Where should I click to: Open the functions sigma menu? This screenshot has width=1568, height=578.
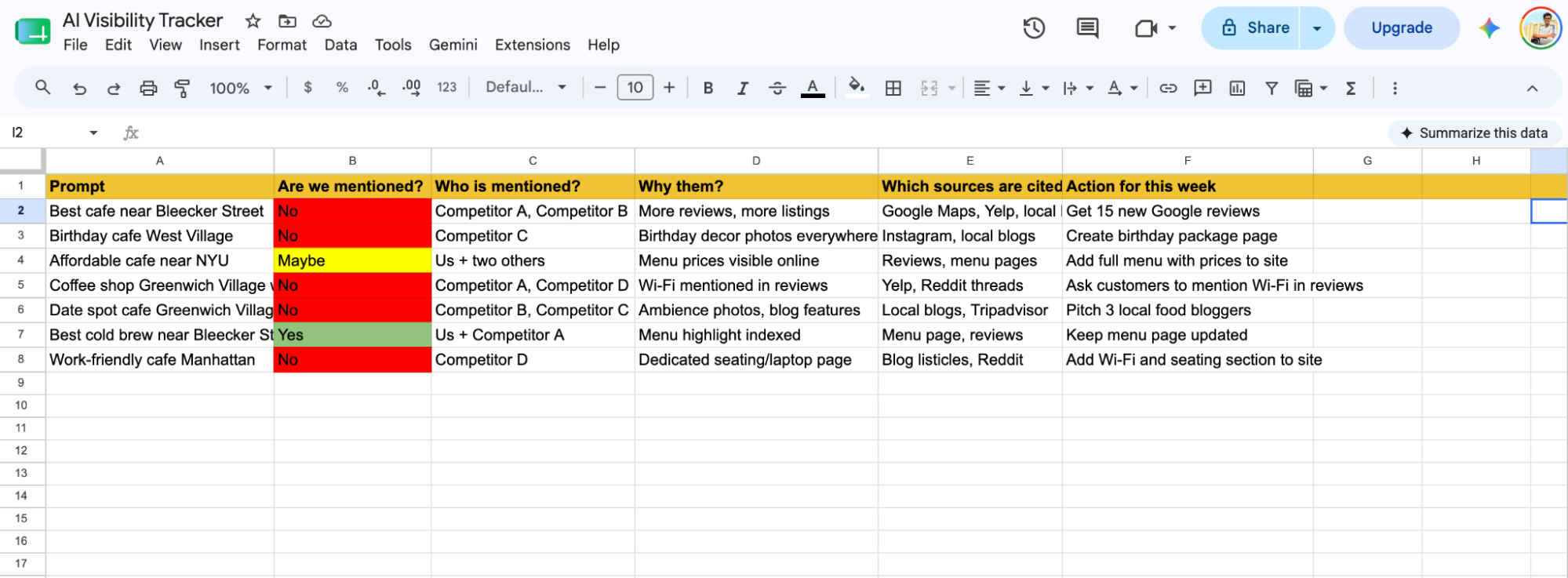1351,88
